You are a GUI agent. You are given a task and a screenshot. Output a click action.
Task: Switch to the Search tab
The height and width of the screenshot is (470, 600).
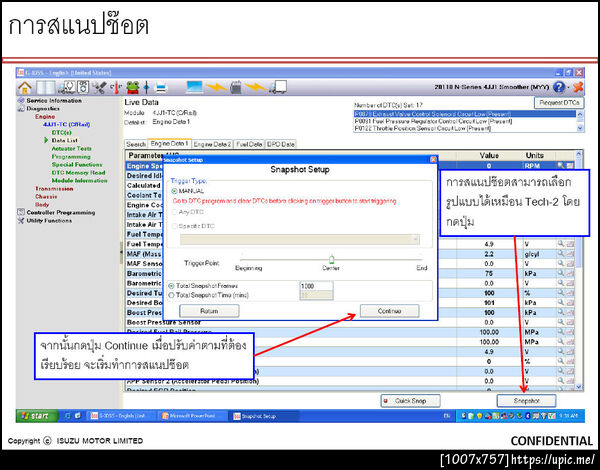pos(136,144)
